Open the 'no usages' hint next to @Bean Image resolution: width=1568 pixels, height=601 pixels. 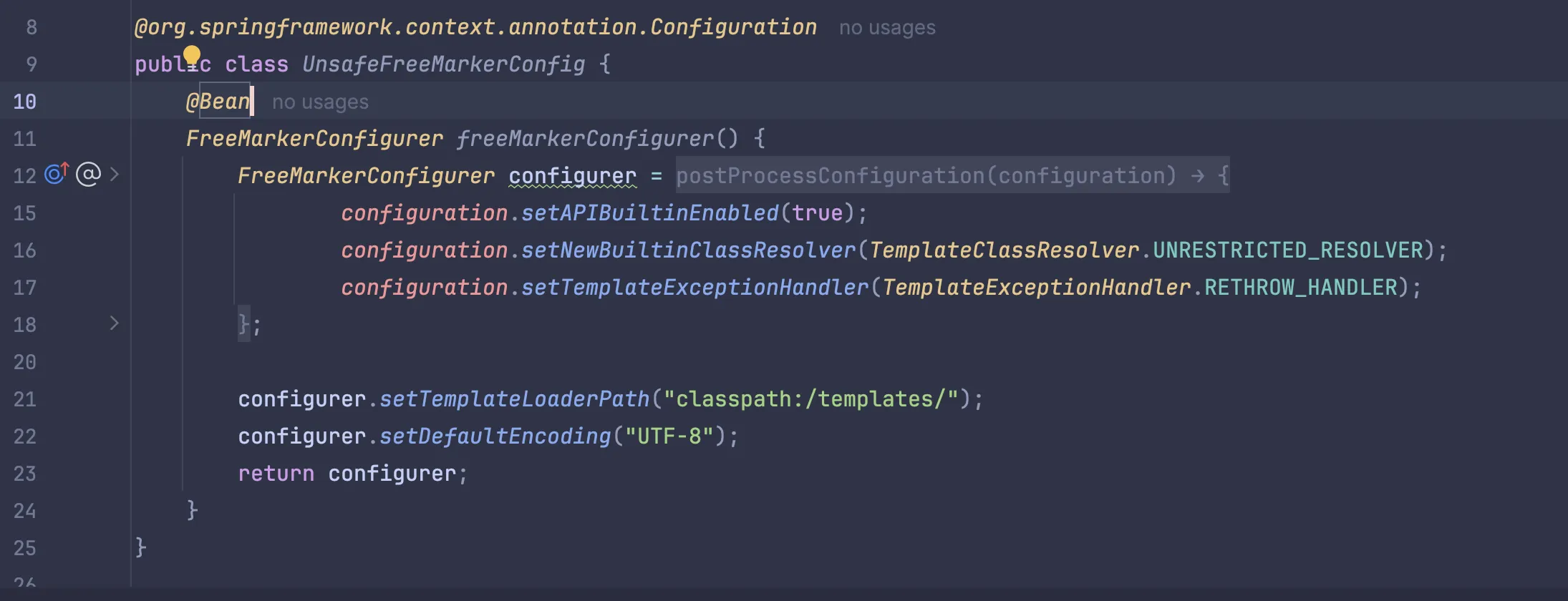[320, 102]
